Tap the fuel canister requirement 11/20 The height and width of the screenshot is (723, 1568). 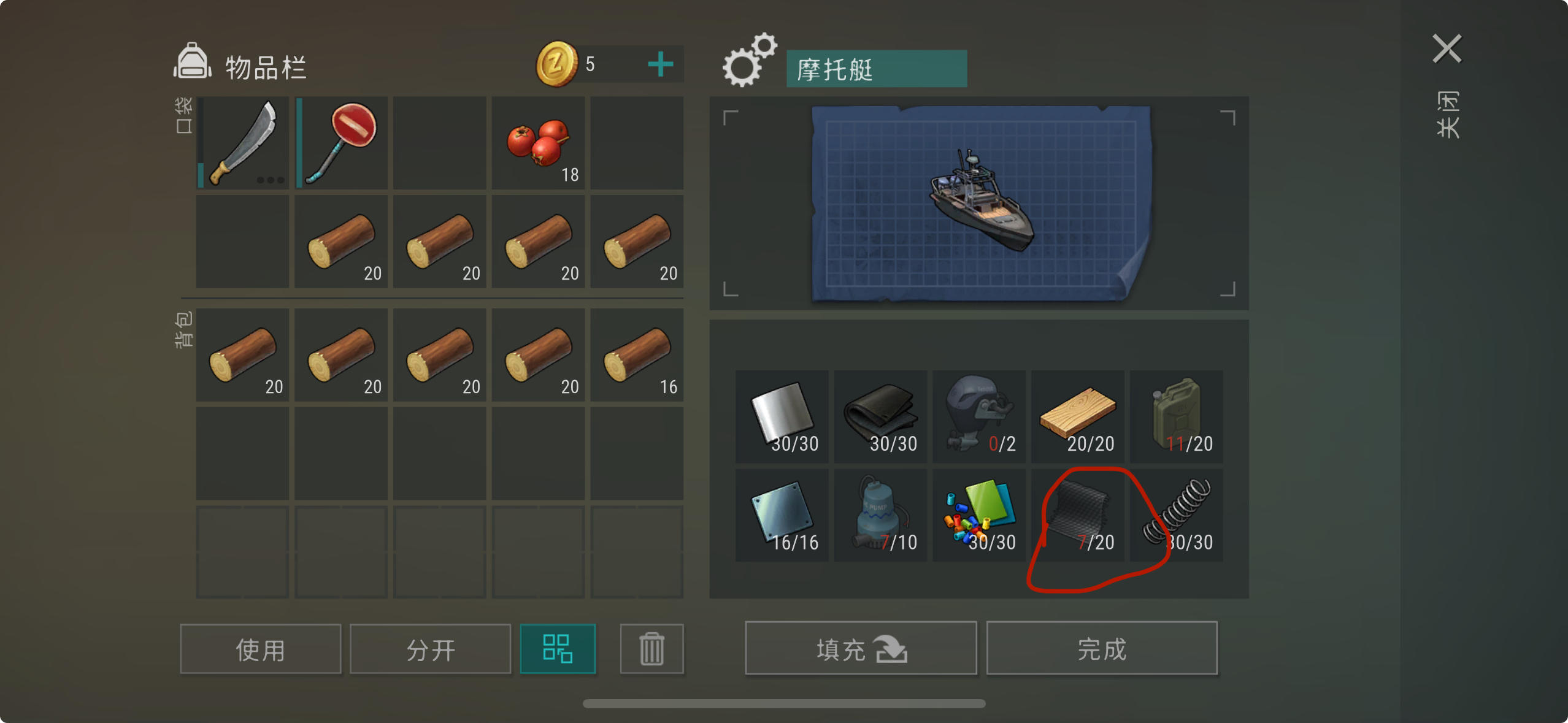click(x=1176, y=416)
